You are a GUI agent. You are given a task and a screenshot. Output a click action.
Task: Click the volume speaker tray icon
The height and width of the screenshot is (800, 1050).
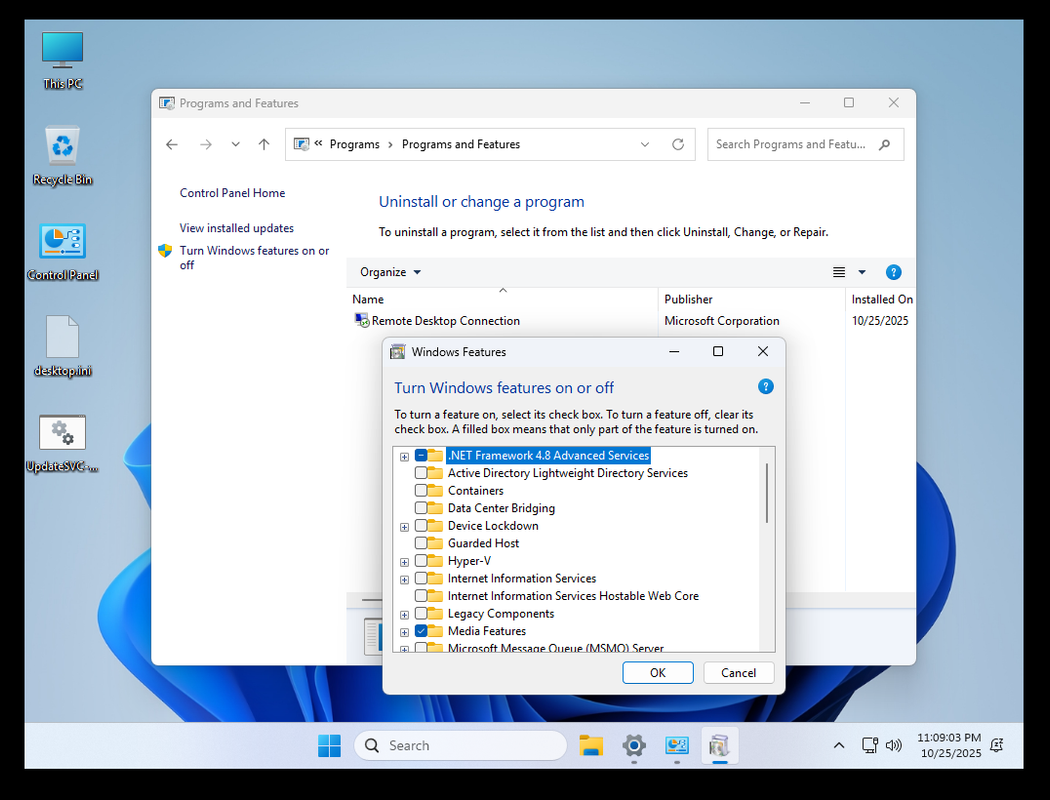click(893, 745)
